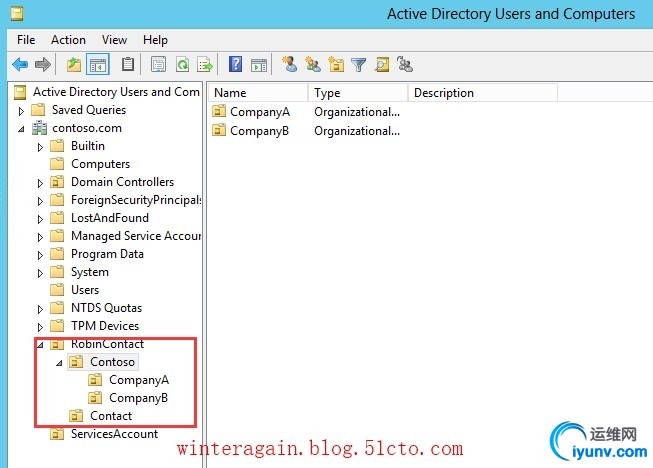Collapse the contoso.com domain node

(21, 129)
